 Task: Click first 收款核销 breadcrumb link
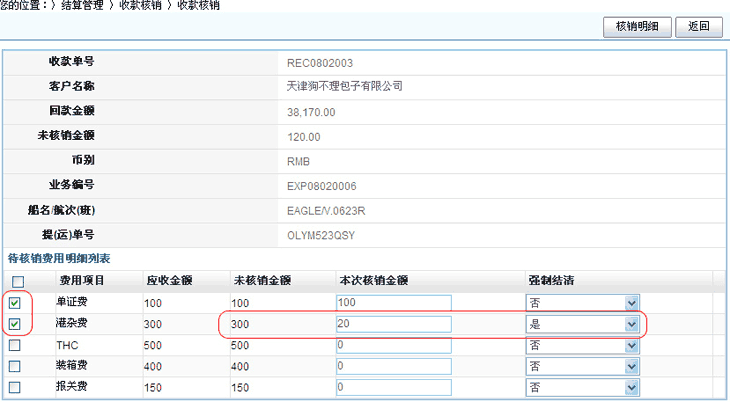[143, 6]
